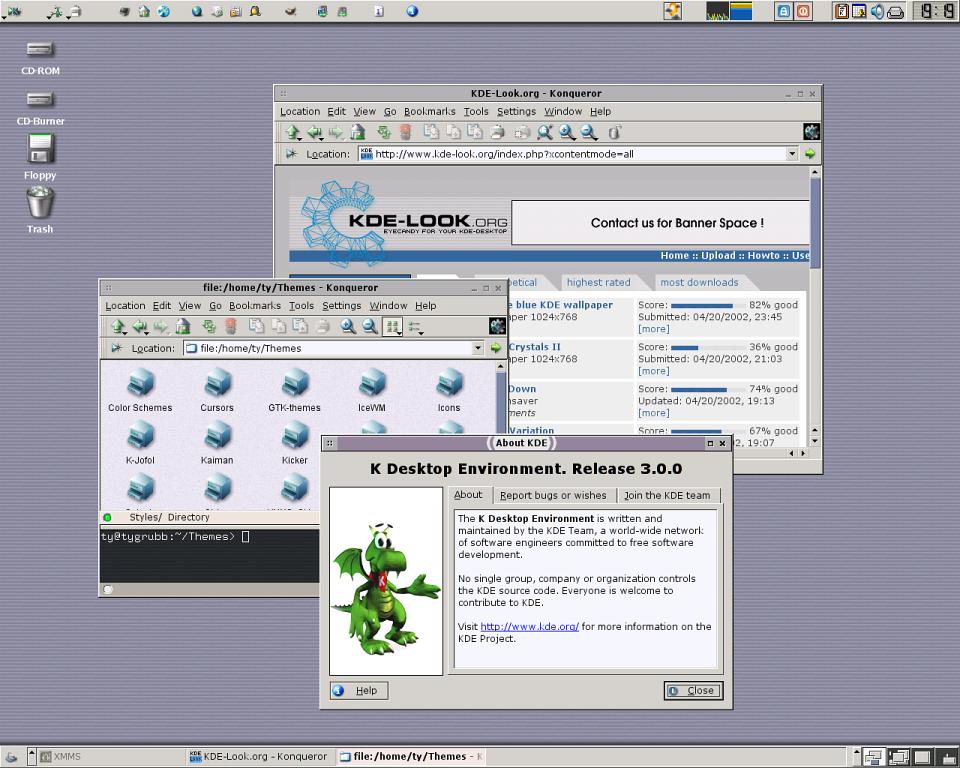
Task: Clear the location bar in Themes Konqueror
Action: point(116,348)
